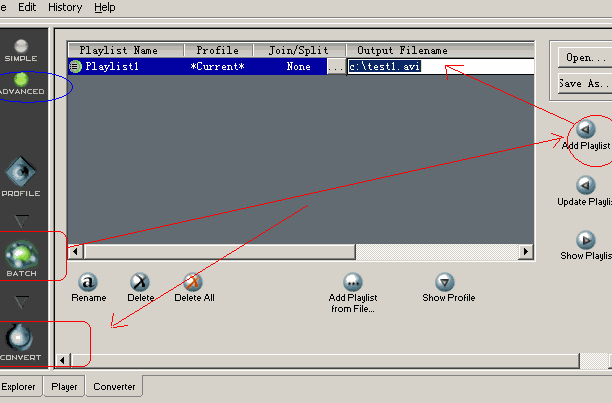
Task: Click the browse ellipsis button beside output filename
Action: click(x=336, y=66)
